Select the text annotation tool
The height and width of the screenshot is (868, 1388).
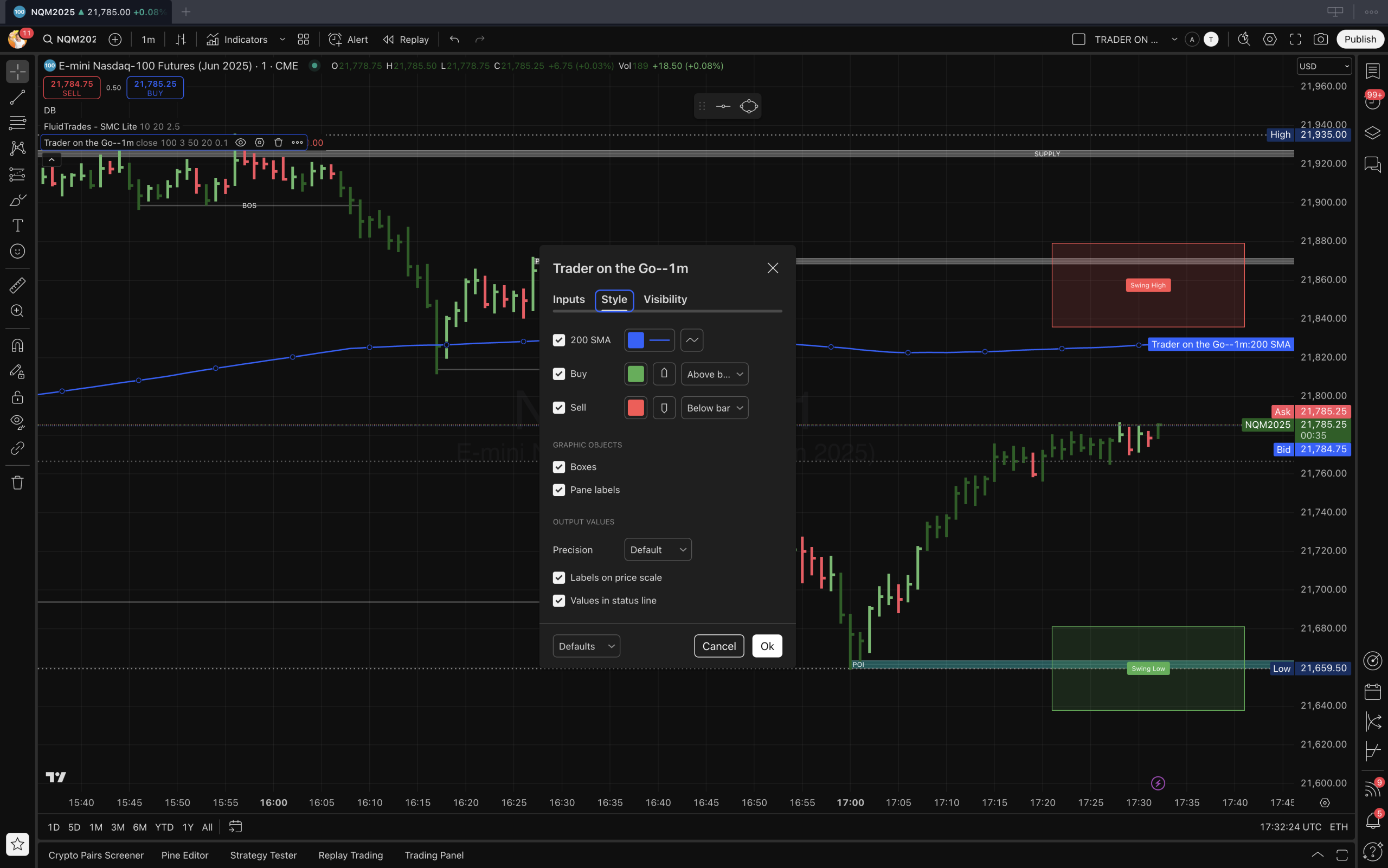coord(18,226)
